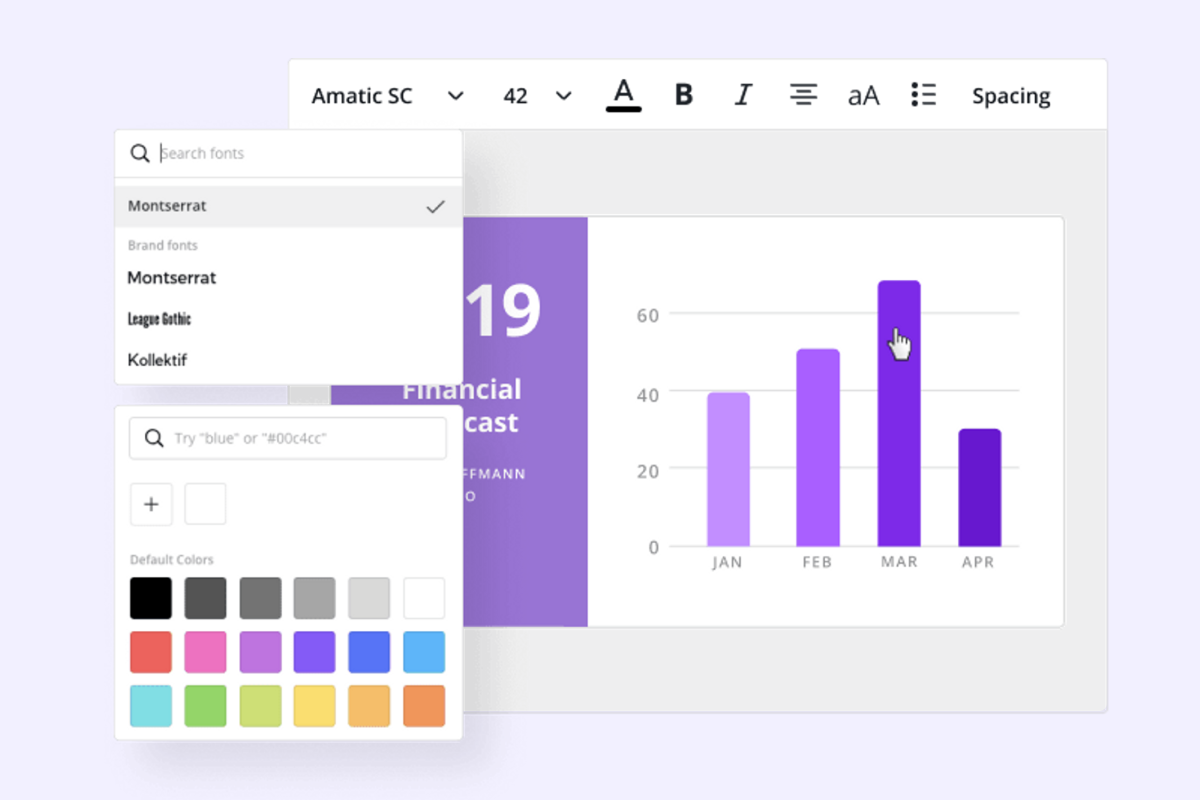Choose League Gothic from the font list

pyautogui.click(x=159, y=318)
